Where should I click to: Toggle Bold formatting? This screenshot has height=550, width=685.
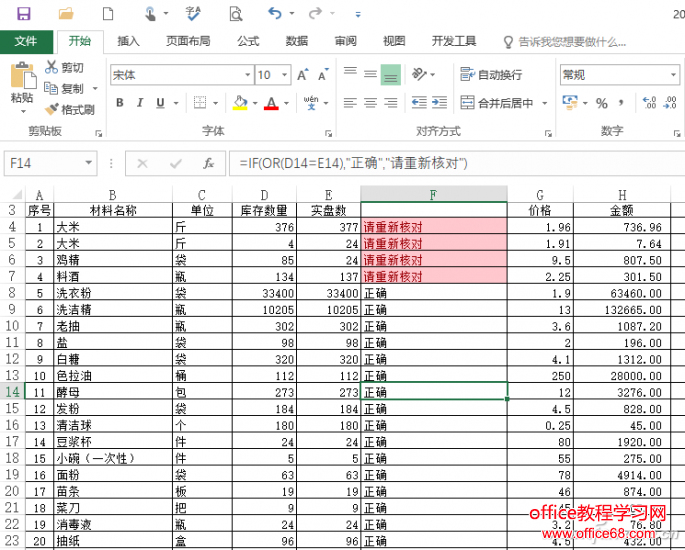120,103
